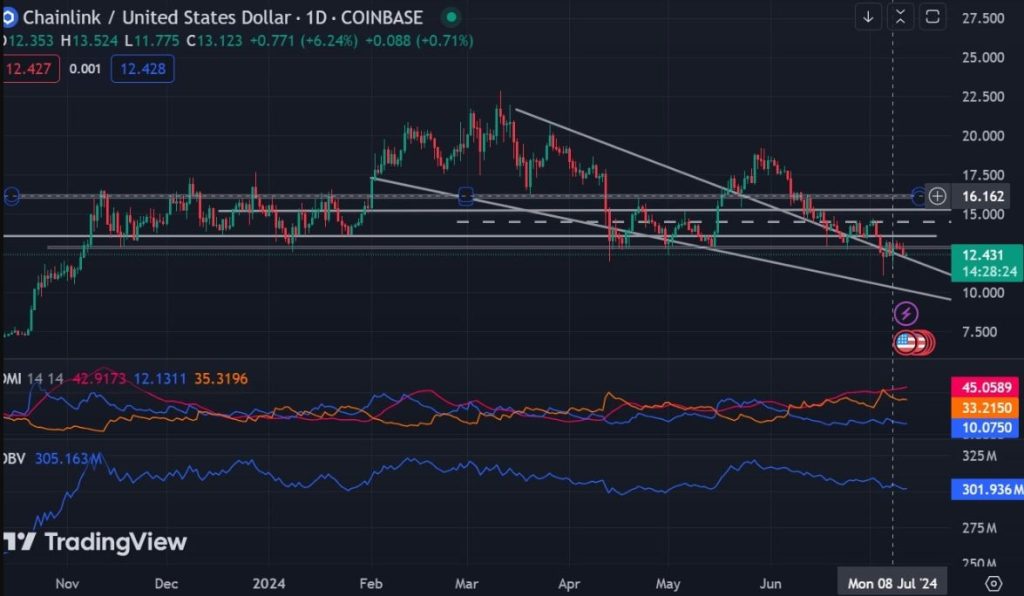Screen dimensions: 1024x596
Task: Click the crosshair price label 16.162
Action: [983, 196]
